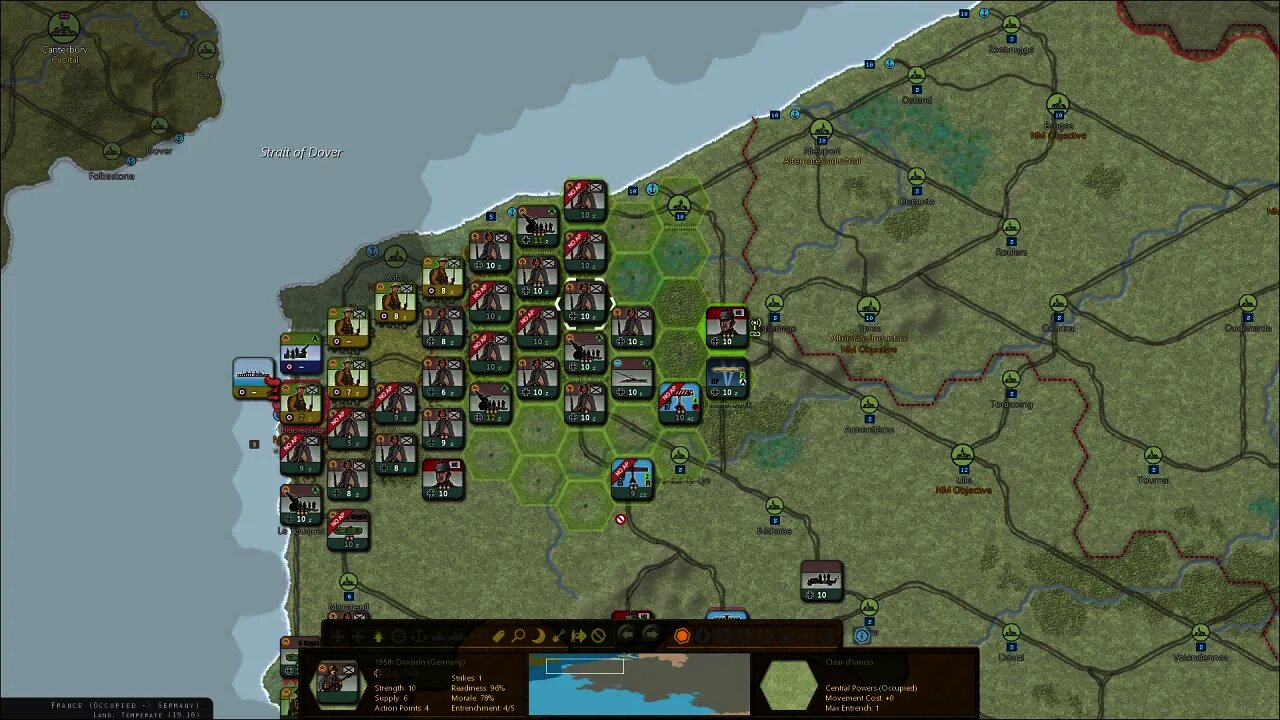Screen dimensions: 1280x720
Task: Open the magnifier search tool
Action: click(518, 636)
